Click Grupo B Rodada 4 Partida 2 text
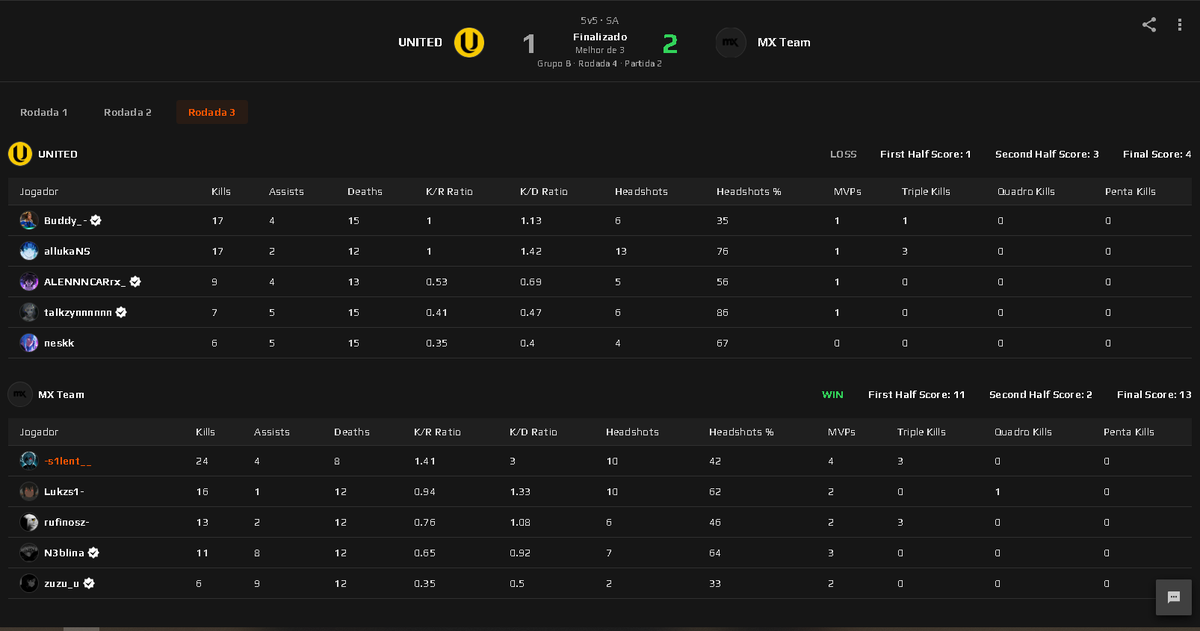Image resolution: width=1200 pixels, height=631 pixels. [600, 63]
